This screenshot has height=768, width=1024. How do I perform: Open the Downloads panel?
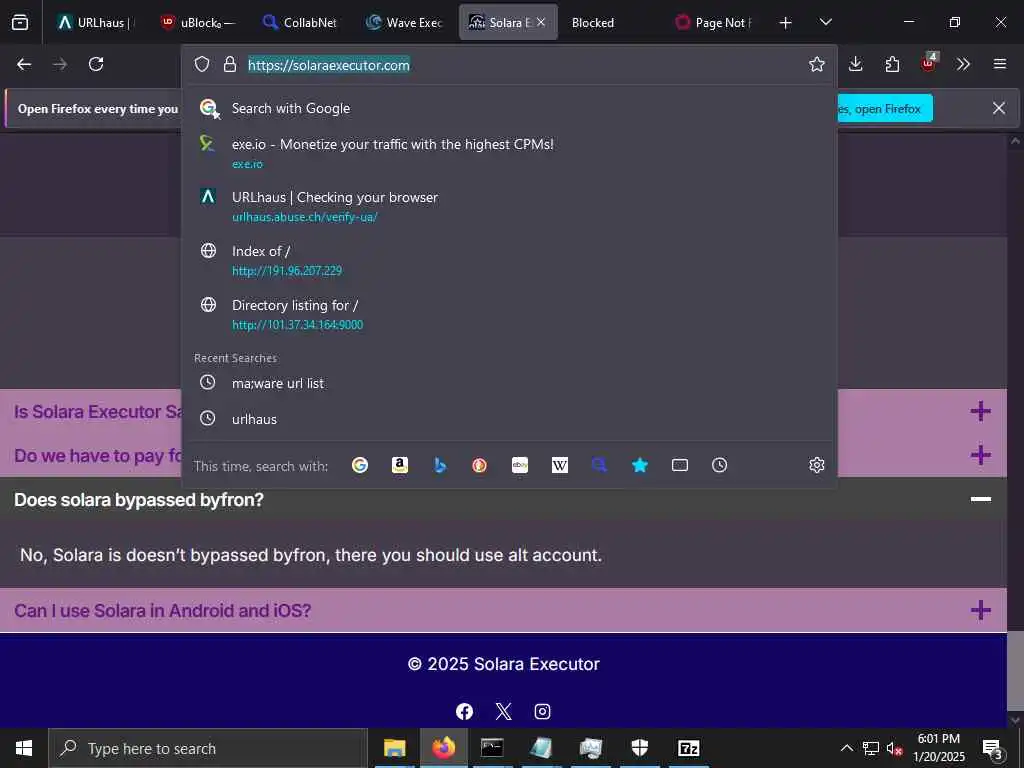point(856,64)
